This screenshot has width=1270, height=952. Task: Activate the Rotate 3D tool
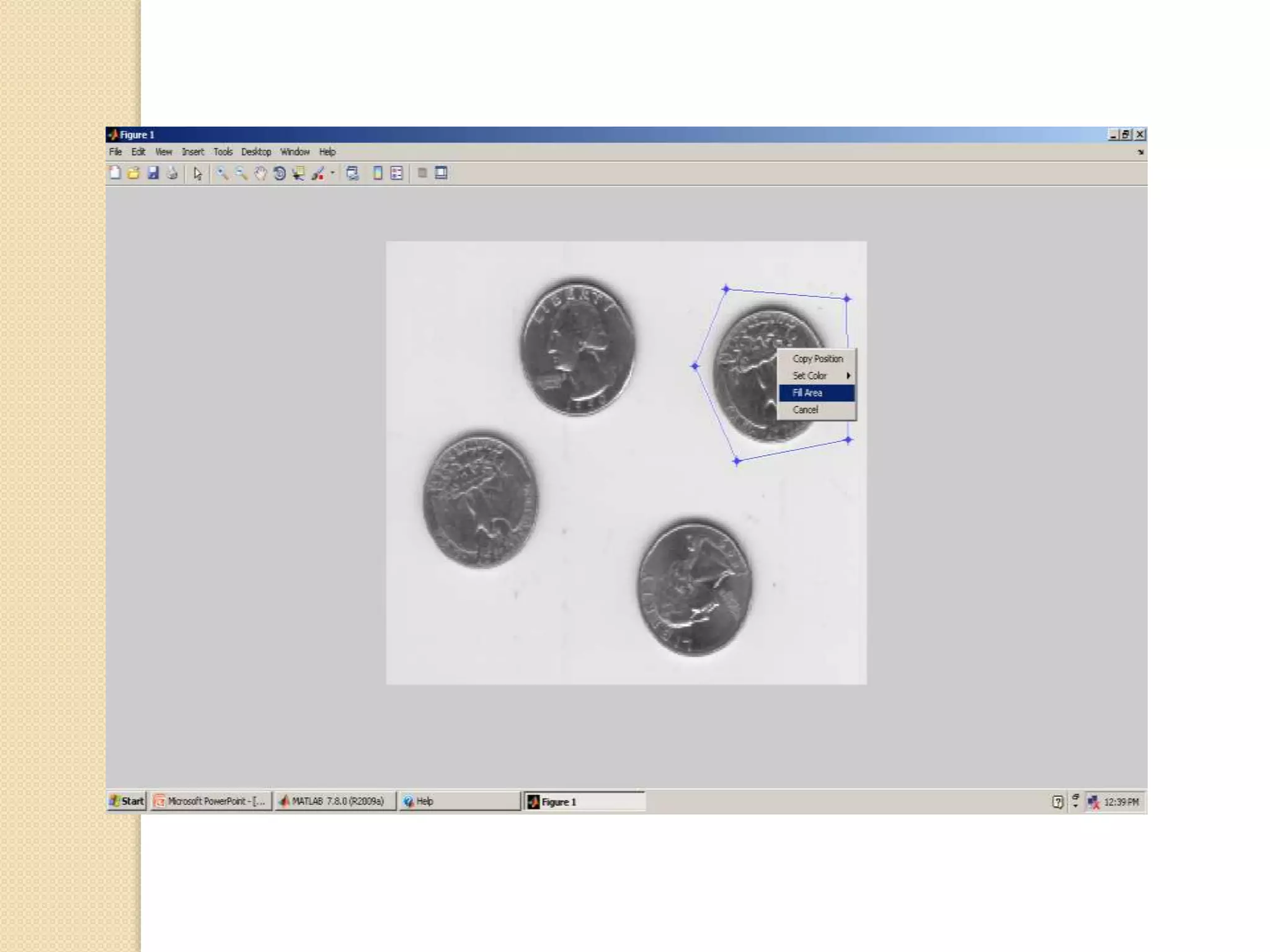(x=280, y=174)
